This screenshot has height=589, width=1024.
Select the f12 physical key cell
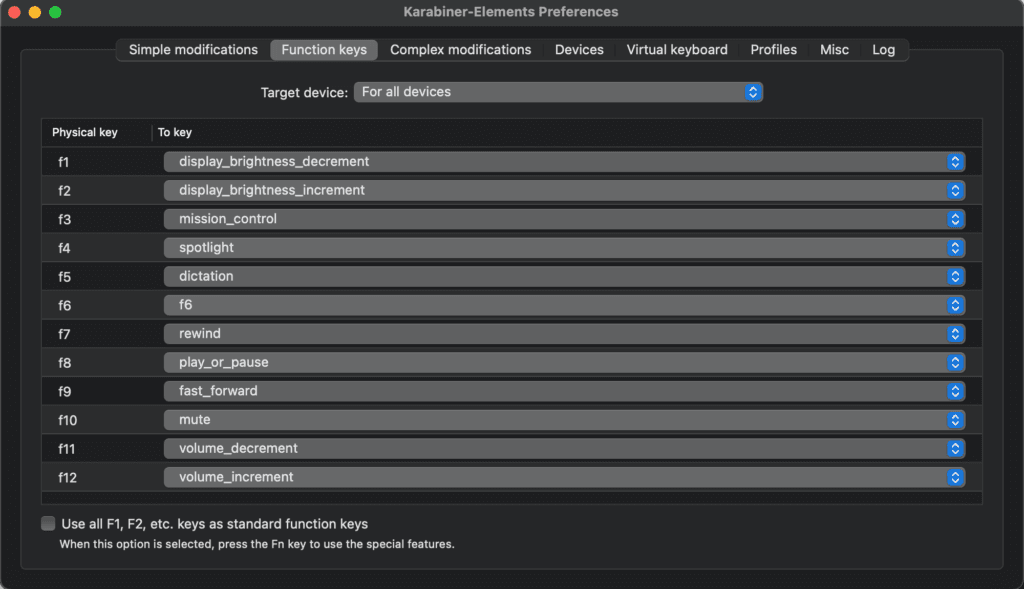(x=67, y=478)
